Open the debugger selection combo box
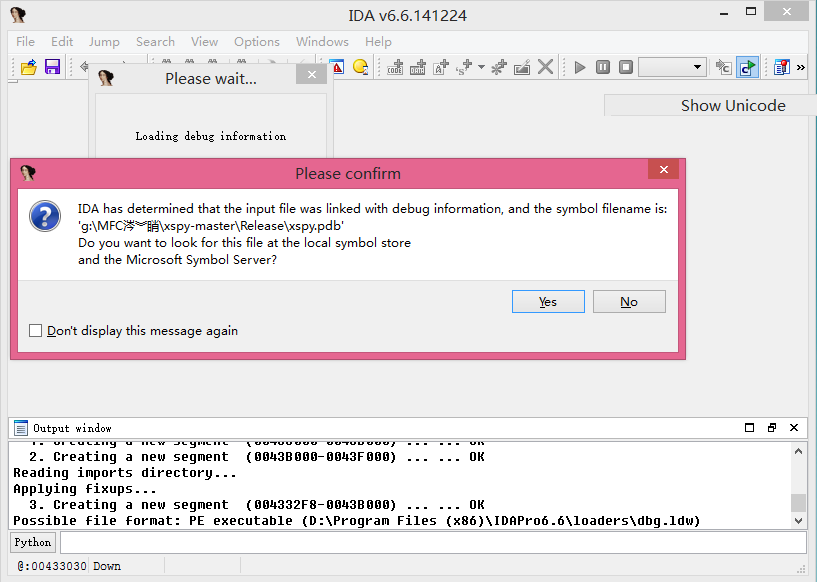This screenshot has height=582, width=817. tap(673, 67)
